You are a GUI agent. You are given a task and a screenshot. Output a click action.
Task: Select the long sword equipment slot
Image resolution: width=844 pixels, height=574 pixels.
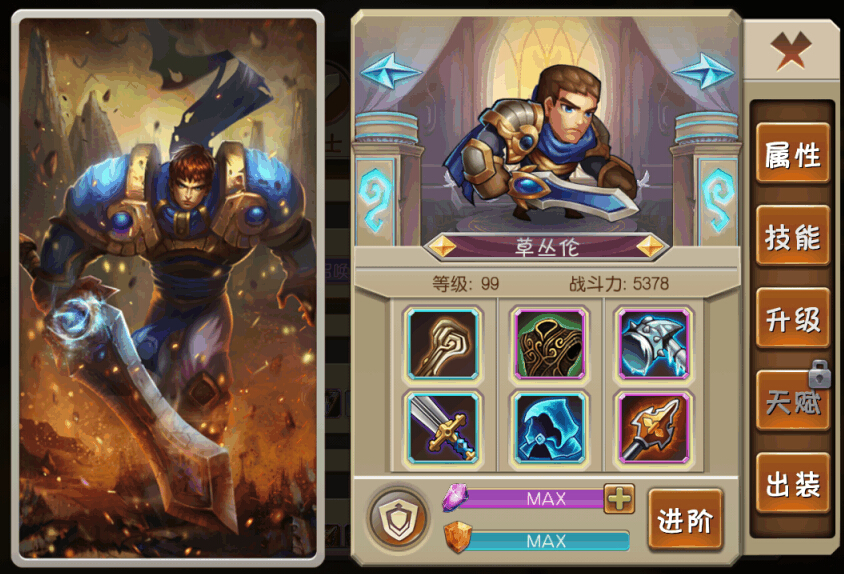point(443,428)
